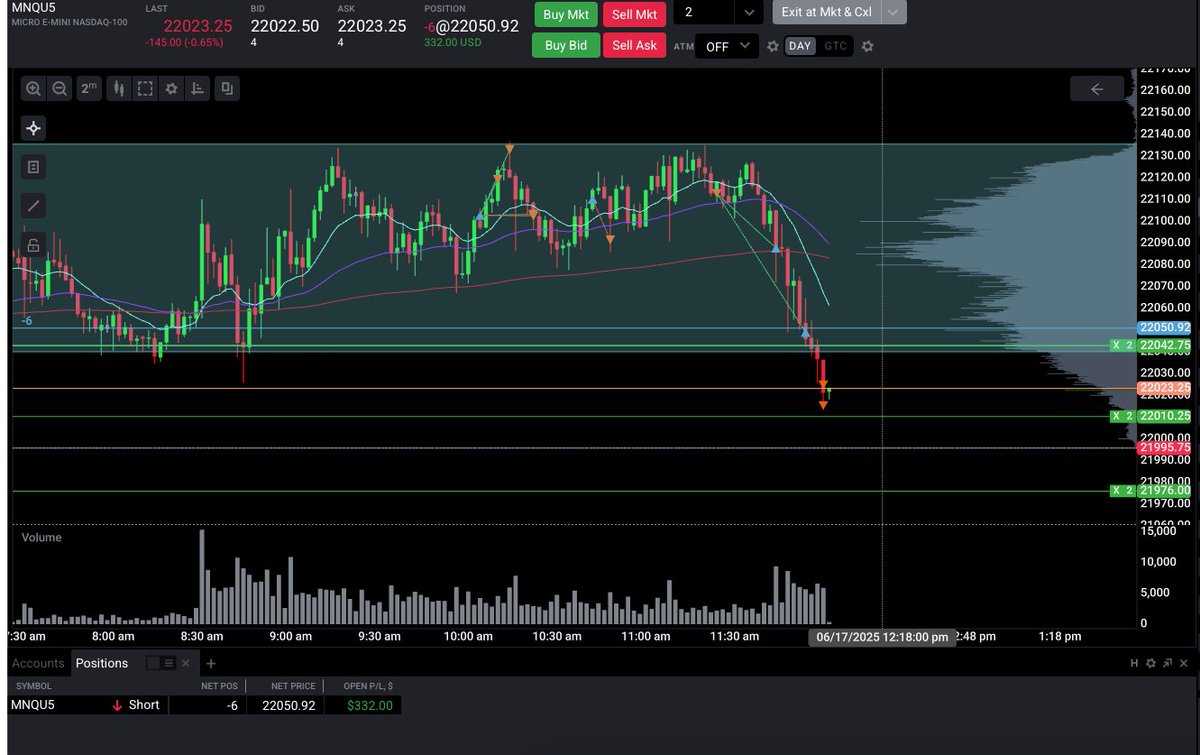Screen dimensions: 1200x755
Task: Click the bid price 22022.50
Action: (285, 26)
